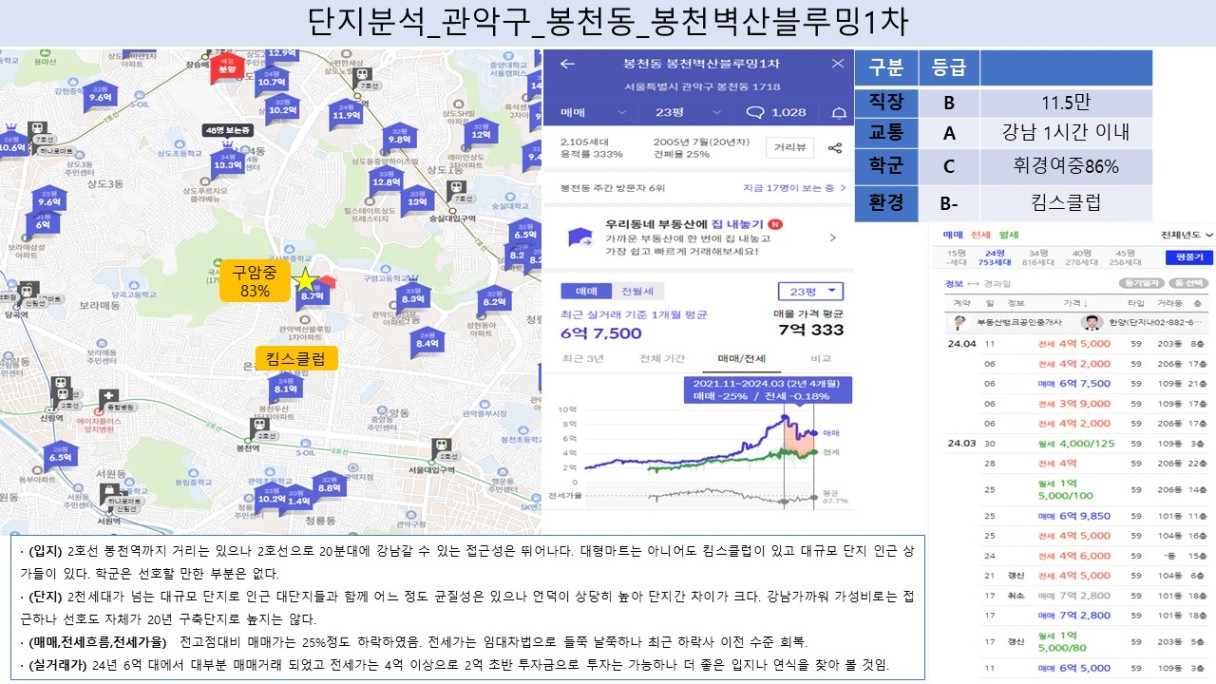Image resolution: width=1216 pixels, height=684 pixels.
Task: Click the 48명 보는중 label on the map
Action: coord(227,131)
